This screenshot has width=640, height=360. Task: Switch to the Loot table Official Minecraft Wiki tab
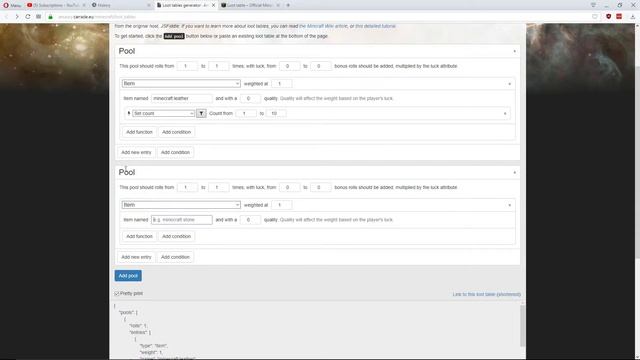pyautogui.click(x=250, y=5)
